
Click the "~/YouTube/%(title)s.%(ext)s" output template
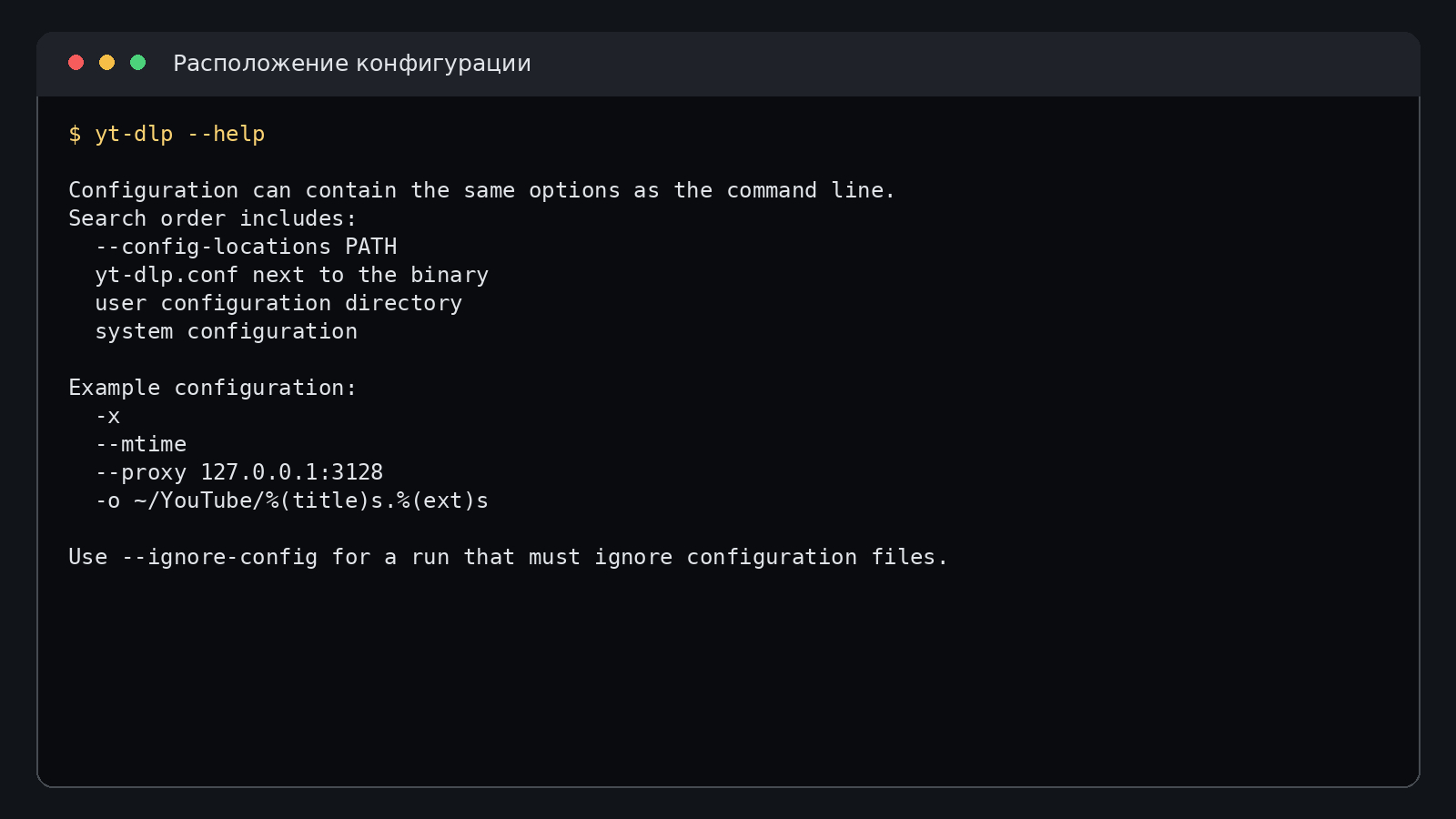310,500
